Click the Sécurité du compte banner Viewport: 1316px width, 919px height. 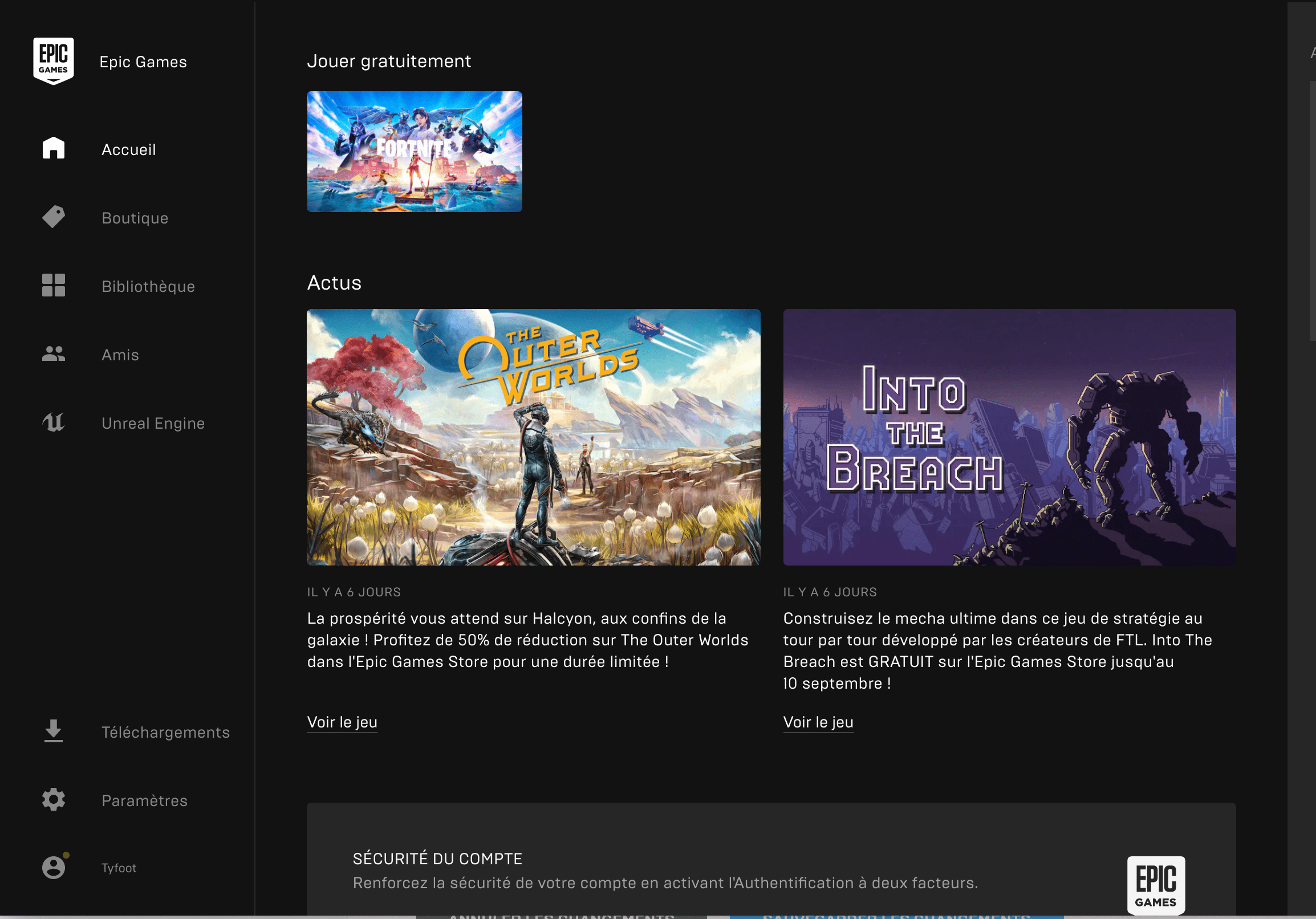(x=771, y=859)
